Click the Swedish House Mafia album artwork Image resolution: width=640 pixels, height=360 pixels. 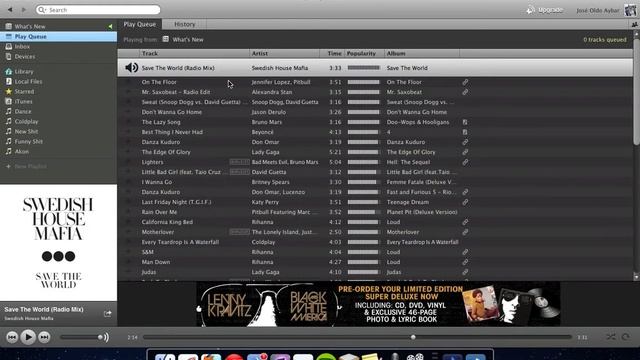tap(58, 243)
